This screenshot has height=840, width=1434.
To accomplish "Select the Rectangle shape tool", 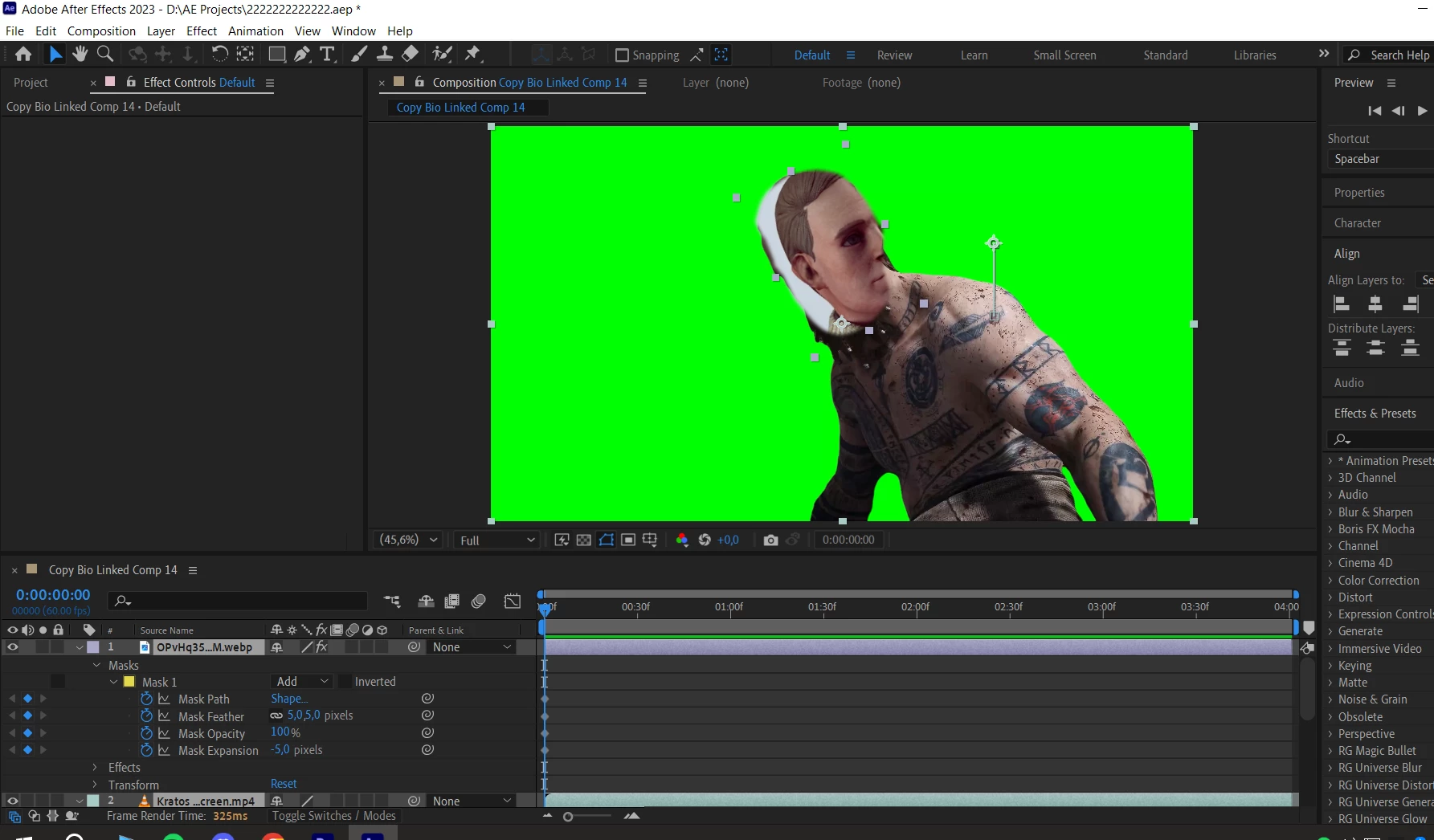I will [x=276, y=54].
